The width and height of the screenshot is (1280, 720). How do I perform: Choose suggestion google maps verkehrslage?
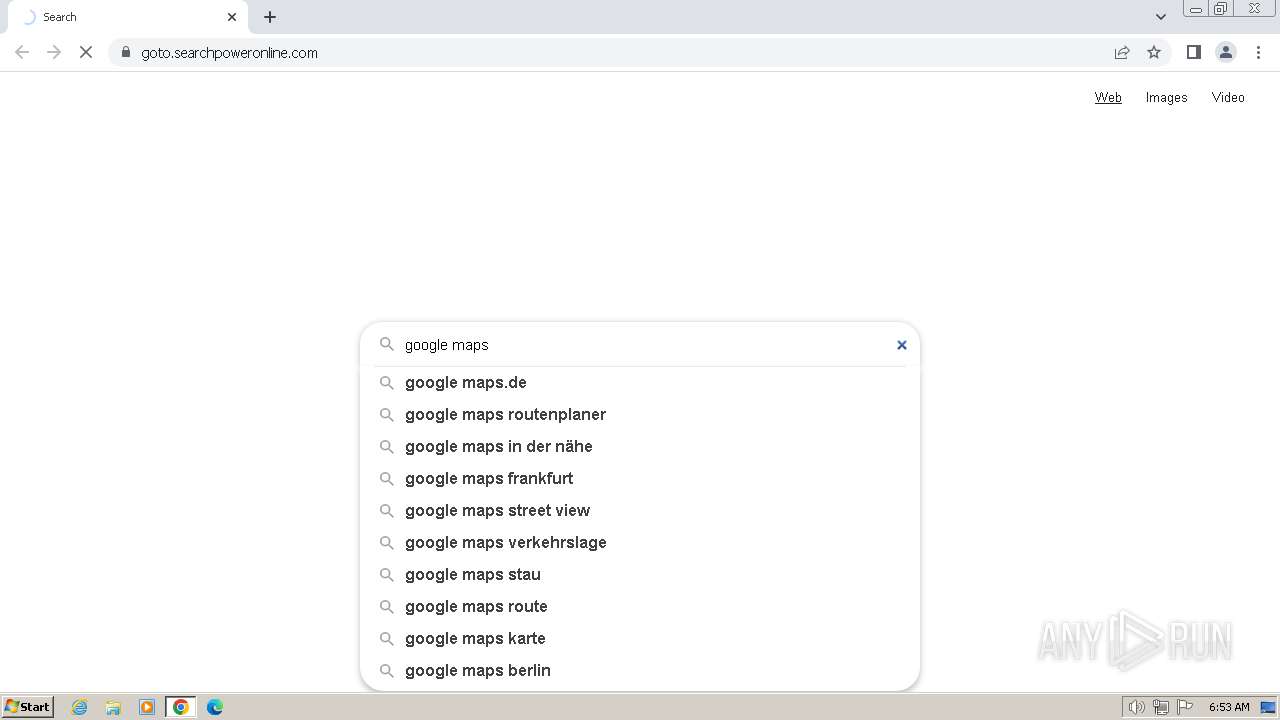640,542
